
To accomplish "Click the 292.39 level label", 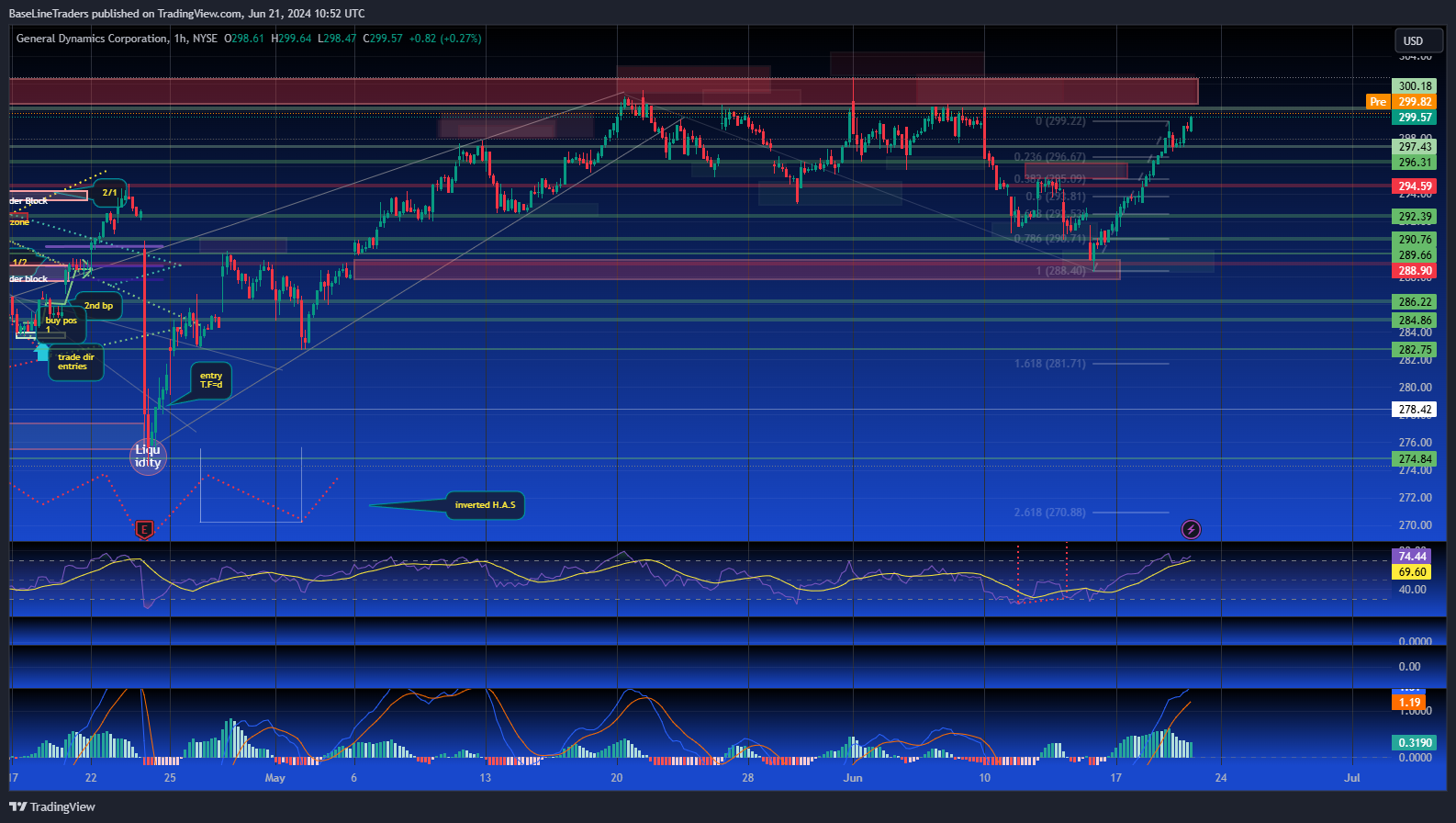I will [x=1415, y=218].
